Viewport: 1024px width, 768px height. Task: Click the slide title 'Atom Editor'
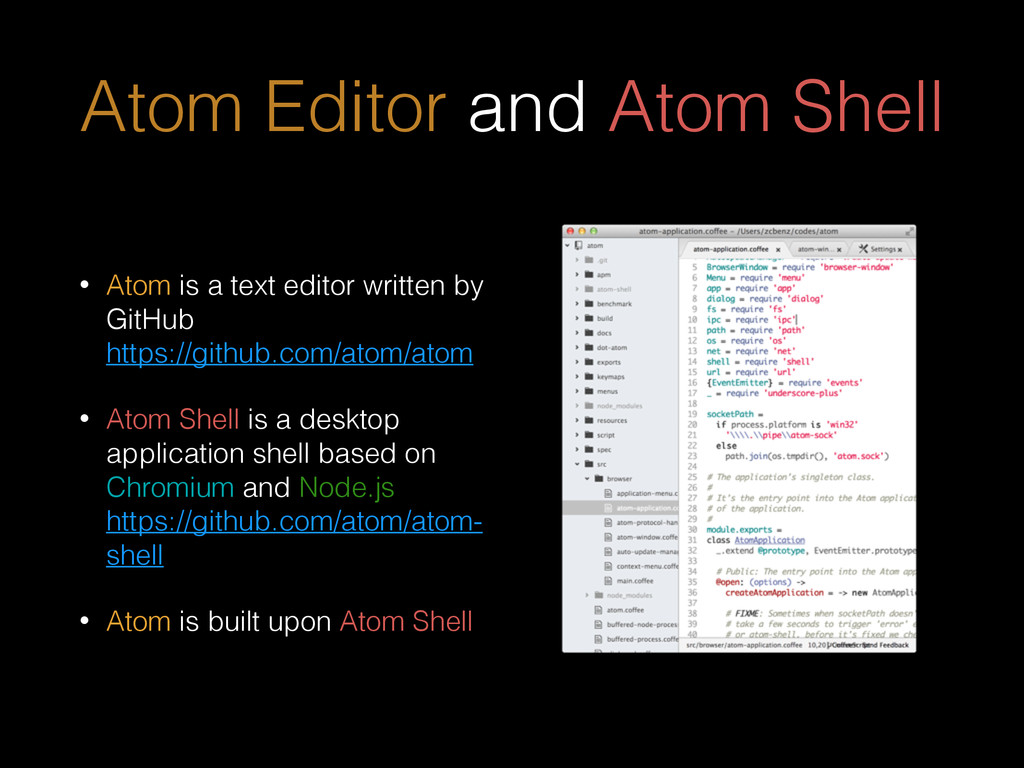(263, 107)
